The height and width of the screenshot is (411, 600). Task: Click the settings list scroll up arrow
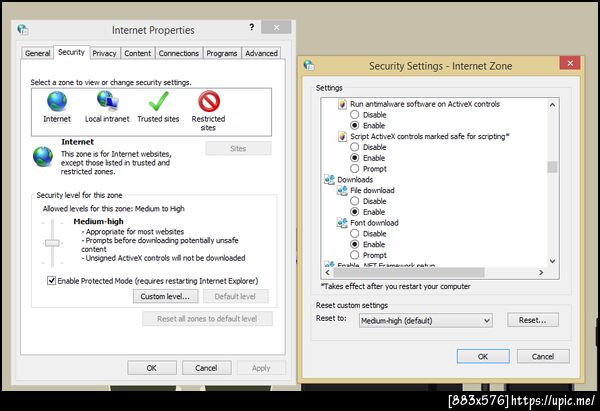coord(552,104)
